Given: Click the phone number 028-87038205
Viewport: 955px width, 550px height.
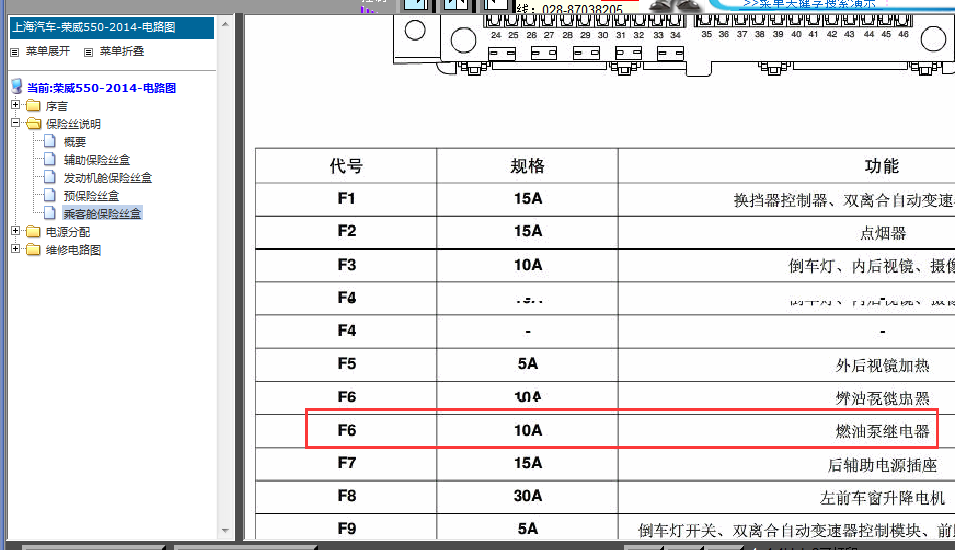Looking at the screenshot, I should (582, 9).
